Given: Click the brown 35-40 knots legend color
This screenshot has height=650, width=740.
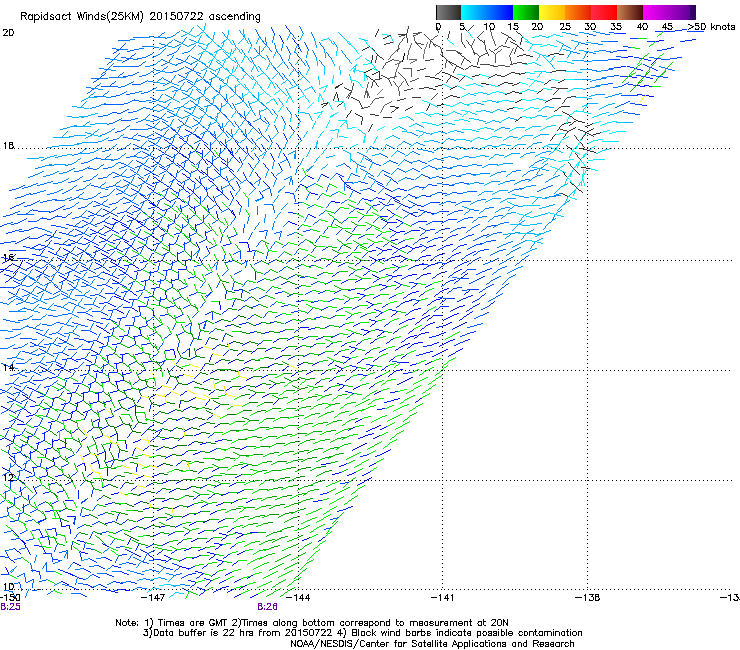Looking at the screenshot, I should click(x=630, y=12).
